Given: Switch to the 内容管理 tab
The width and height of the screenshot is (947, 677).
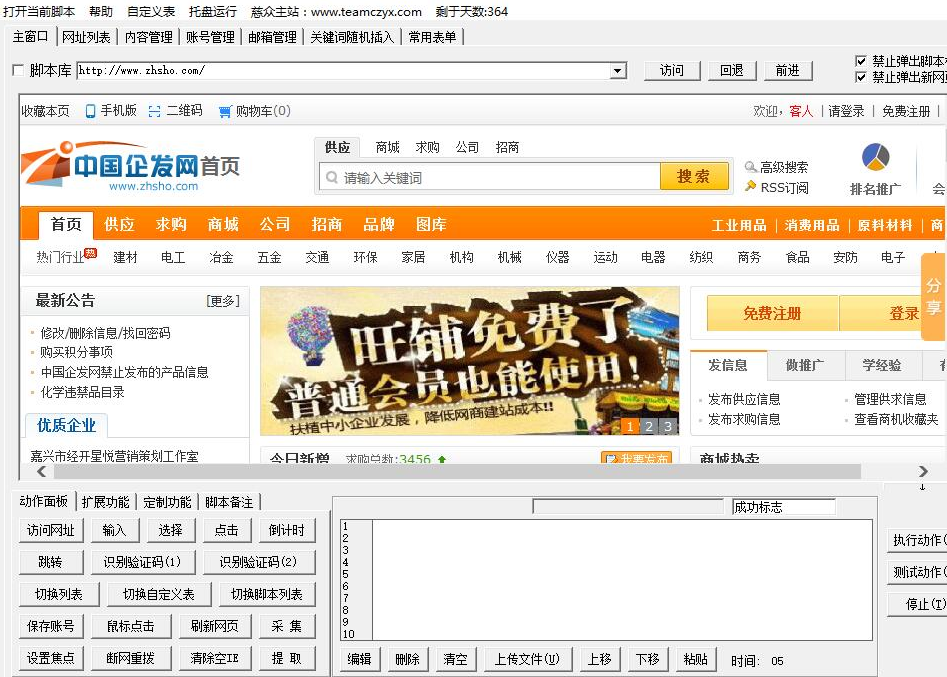Looking at the screenshot, I should [x=149, y=37].
